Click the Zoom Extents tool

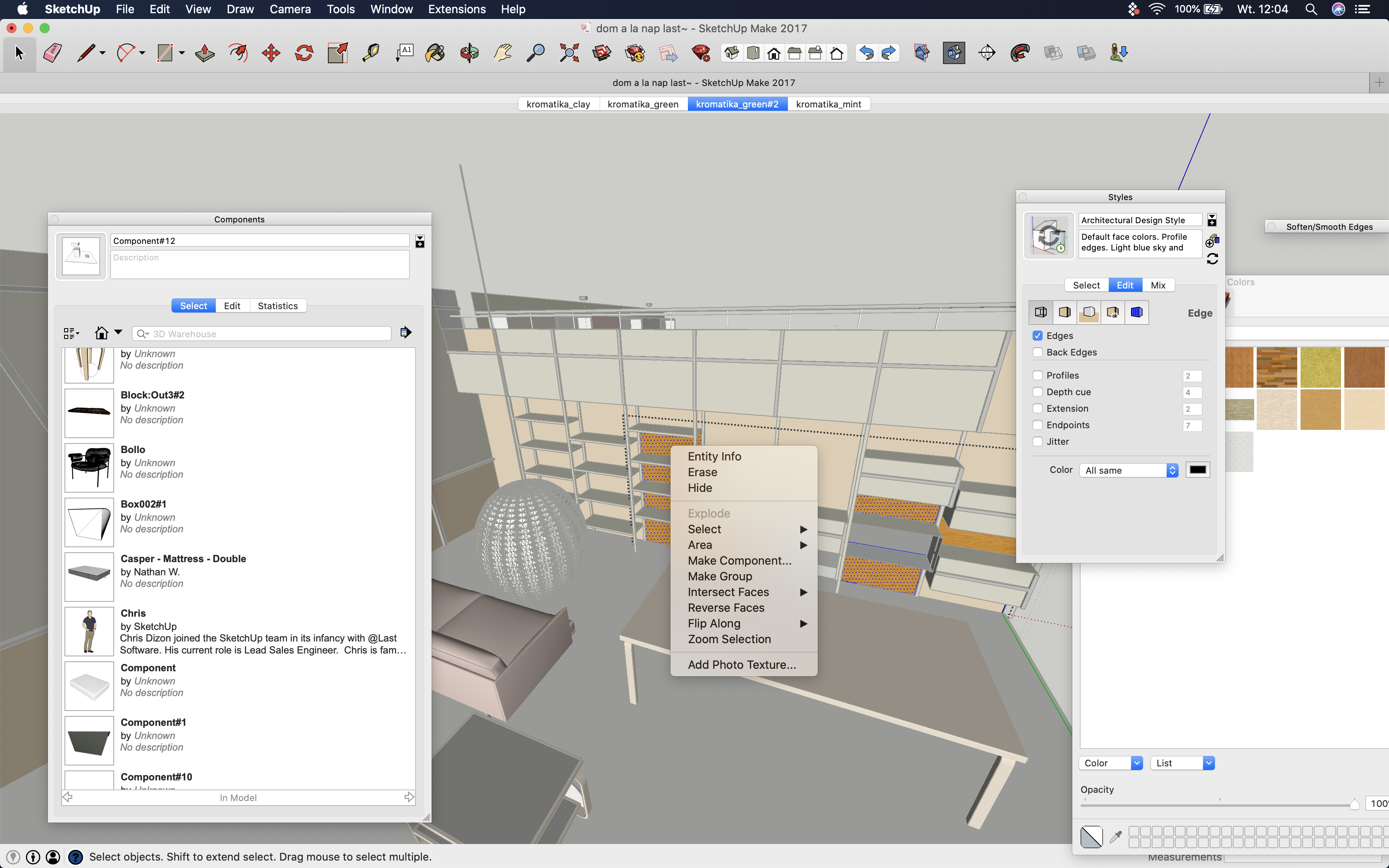coord(569,53)
